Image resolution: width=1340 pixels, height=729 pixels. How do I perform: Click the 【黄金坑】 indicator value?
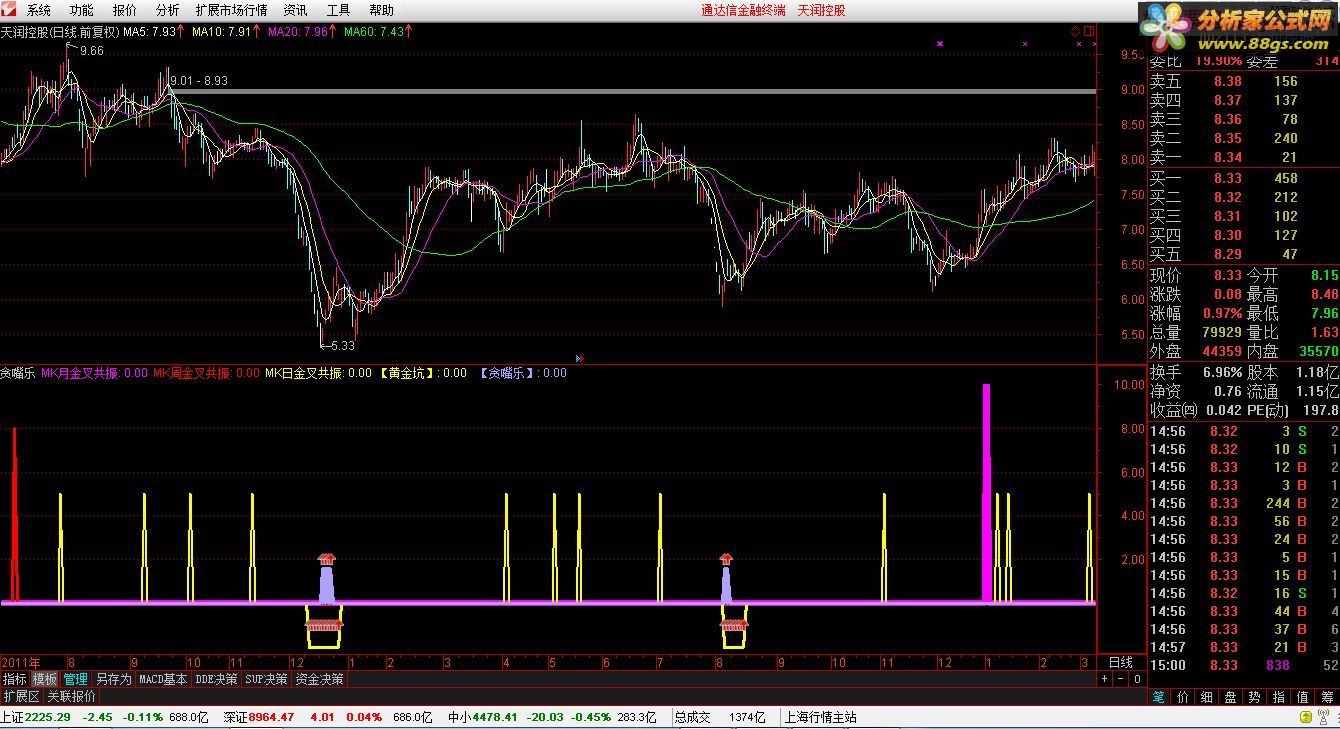422,373
